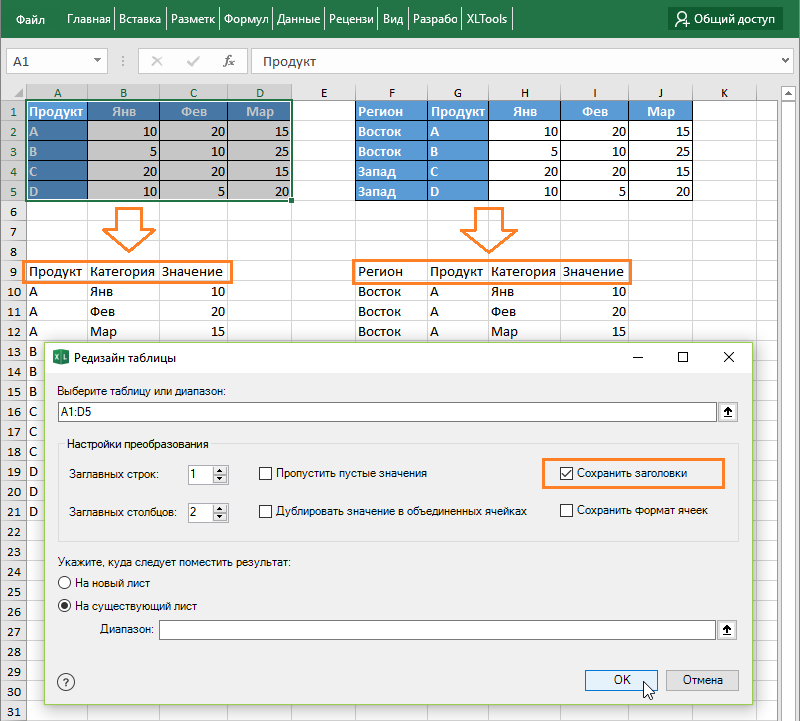Image resolution: width=800 pixels, height=721 pixels.
Task: Click the range picker icon next to A1:D5 field
Action: pos(727,411)
